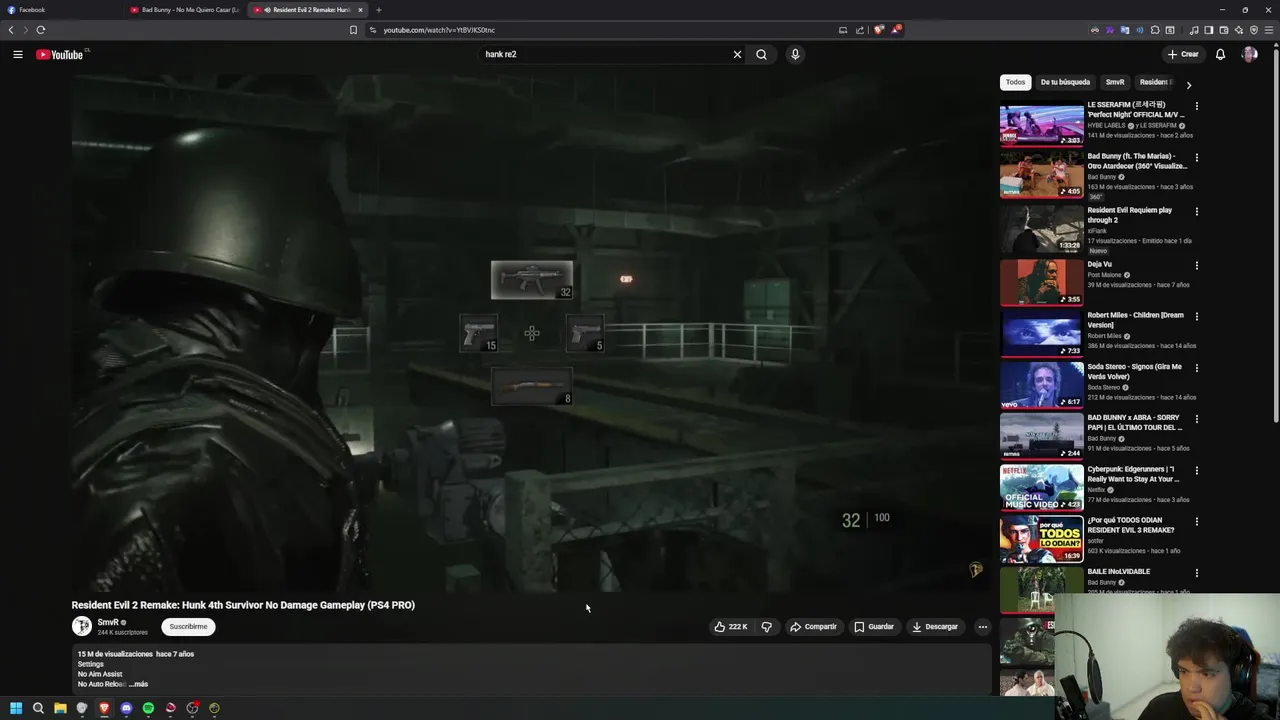Open Brave VPN shield icon

[1254, 30]
